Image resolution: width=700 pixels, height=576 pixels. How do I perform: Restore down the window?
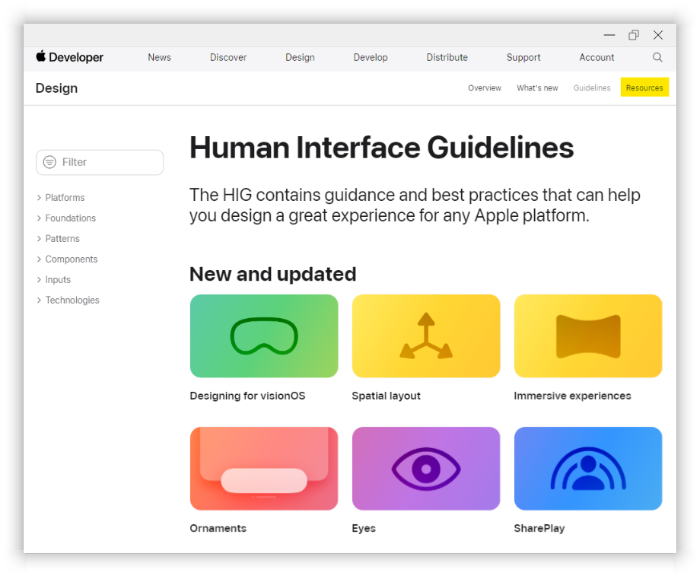(633, 35)
